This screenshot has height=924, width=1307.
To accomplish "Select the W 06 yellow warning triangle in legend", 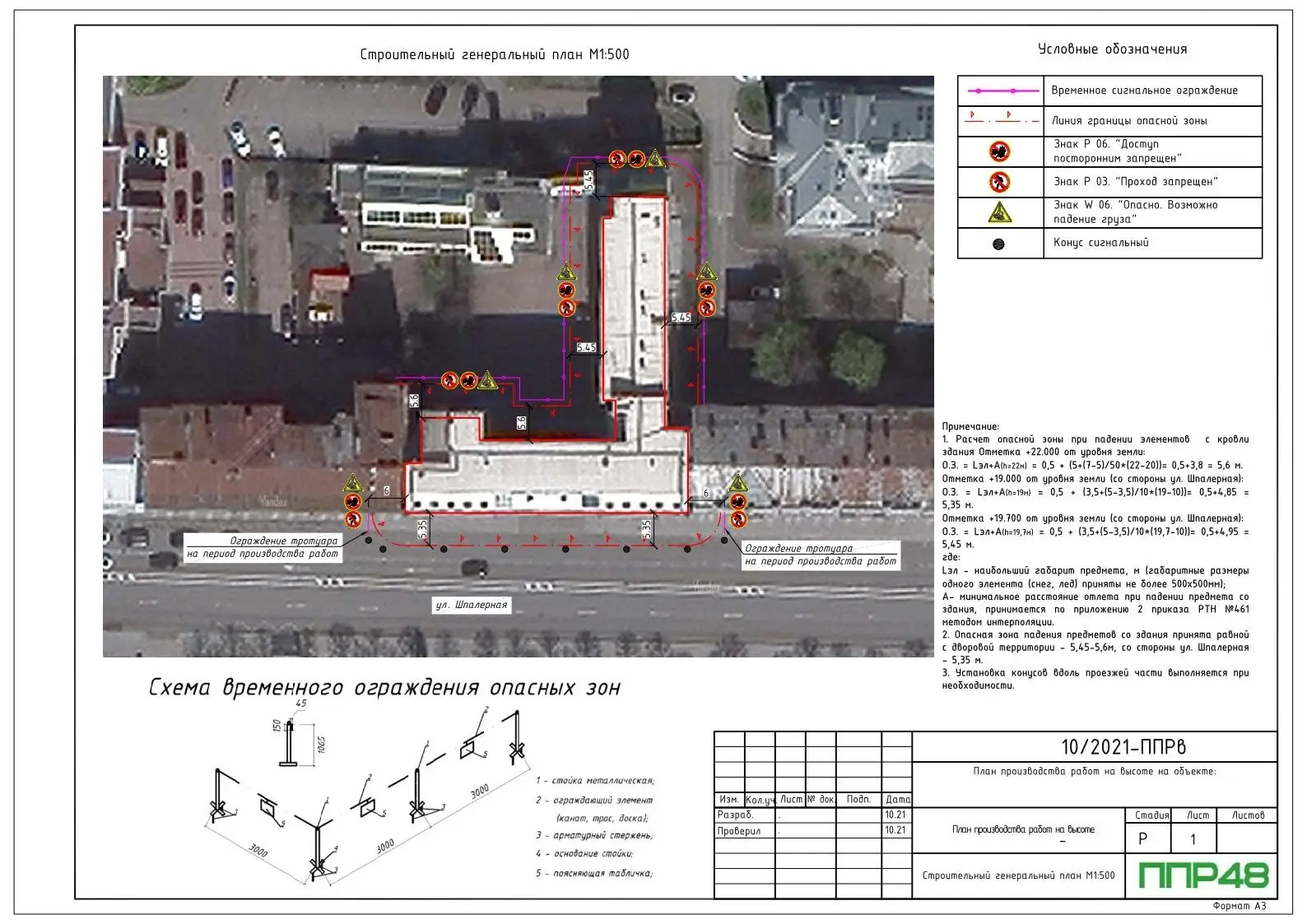I will [999, 213].
